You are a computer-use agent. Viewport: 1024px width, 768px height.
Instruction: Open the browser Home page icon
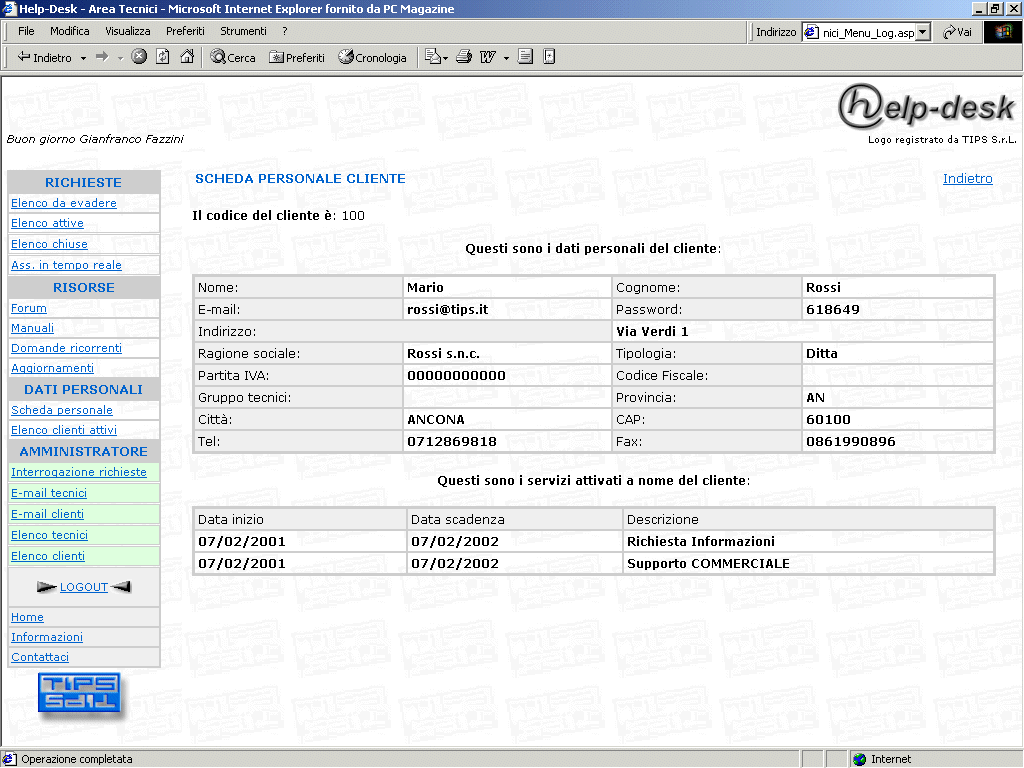(x=187, y=57)
